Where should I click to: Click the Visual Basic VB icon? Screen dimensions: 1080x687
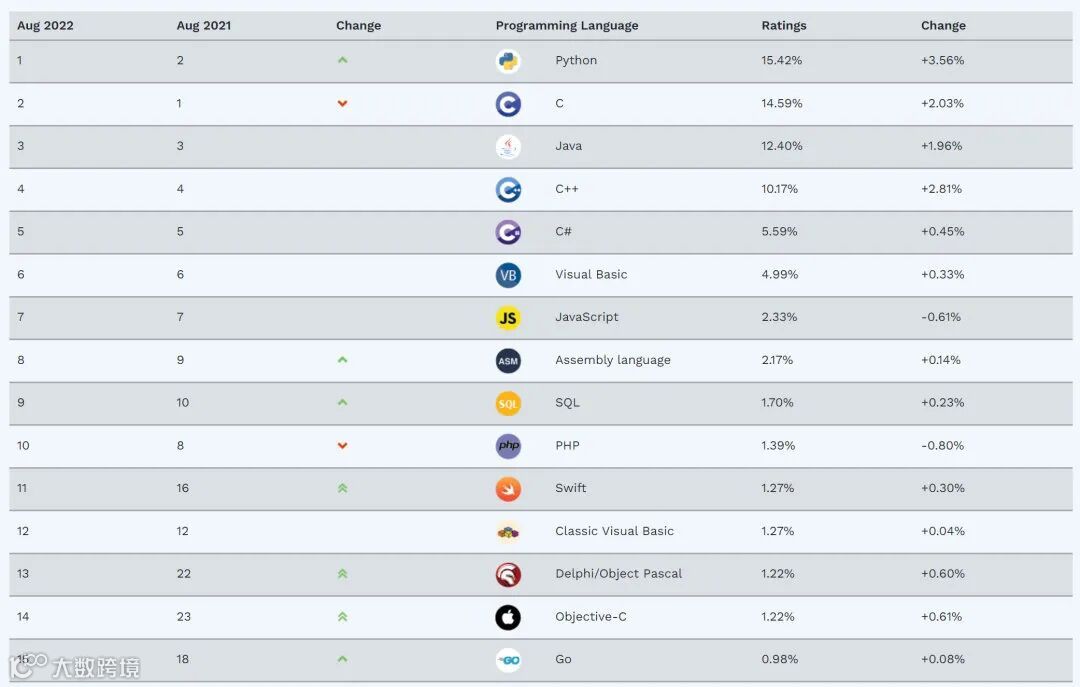click(x=508, y=275)
